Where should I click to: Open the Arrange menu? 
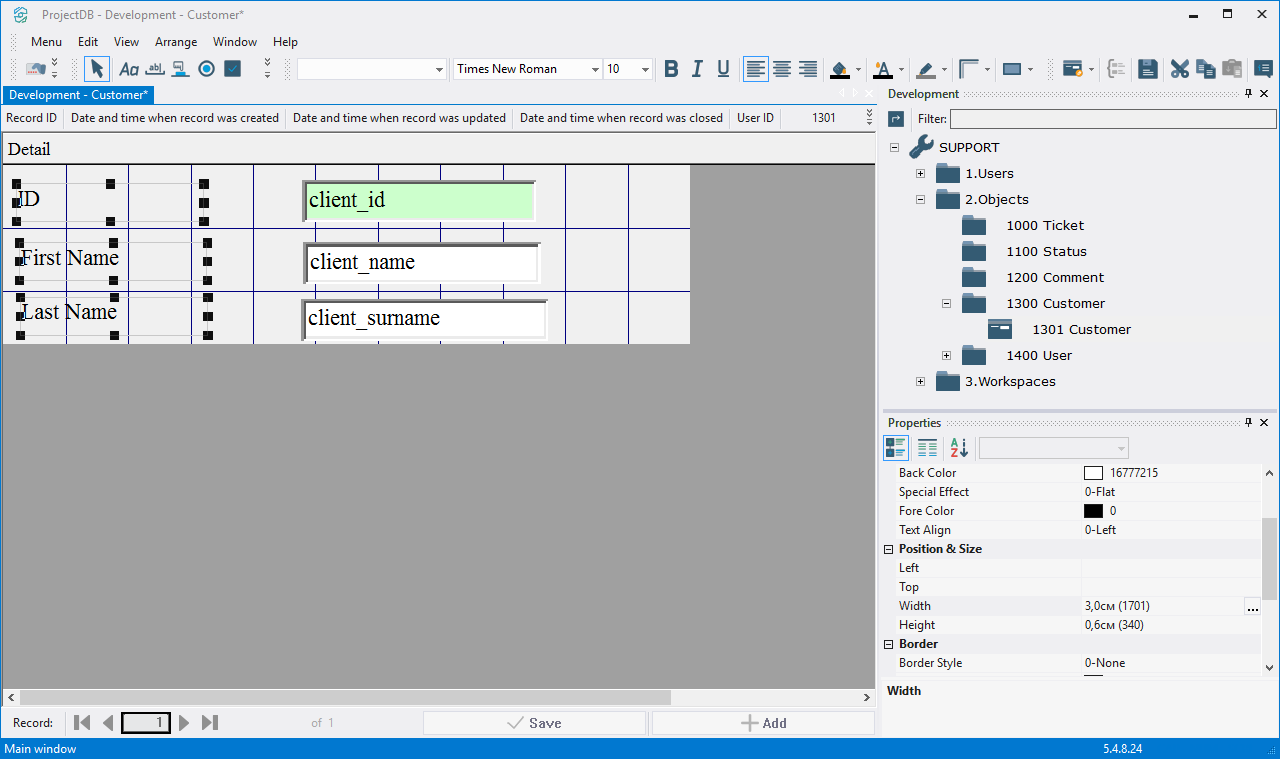(x=176, y=42)
